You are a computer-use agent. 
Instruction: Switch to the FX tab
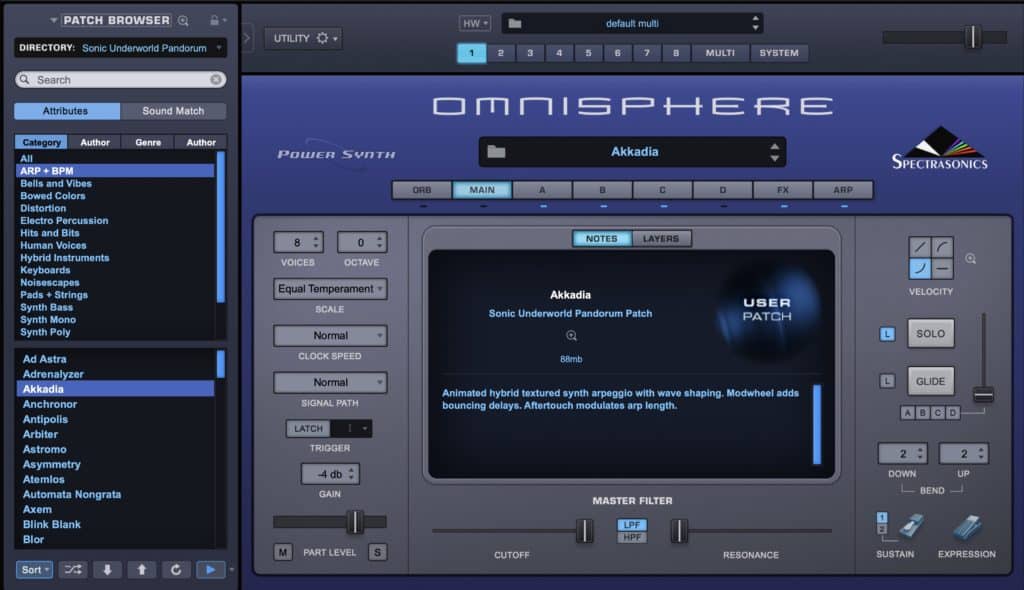(x=783, y=190)
